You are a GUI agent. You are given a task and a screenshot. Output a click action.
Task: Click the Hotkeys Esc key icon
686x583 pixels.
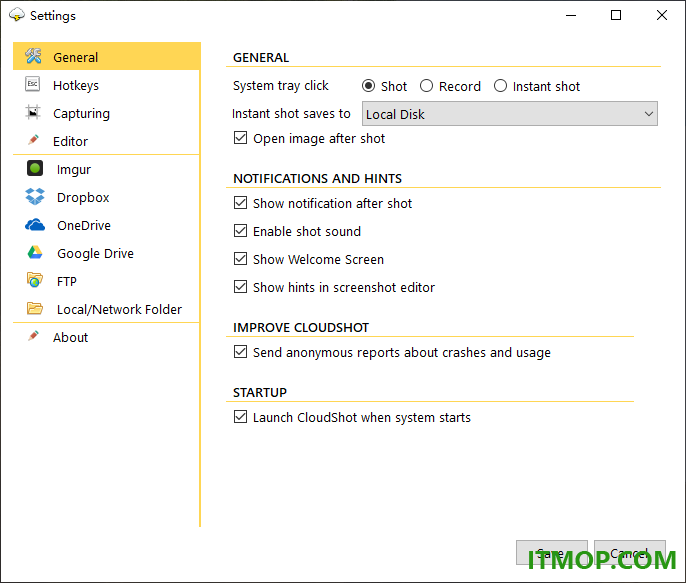[x=33, y=84]
